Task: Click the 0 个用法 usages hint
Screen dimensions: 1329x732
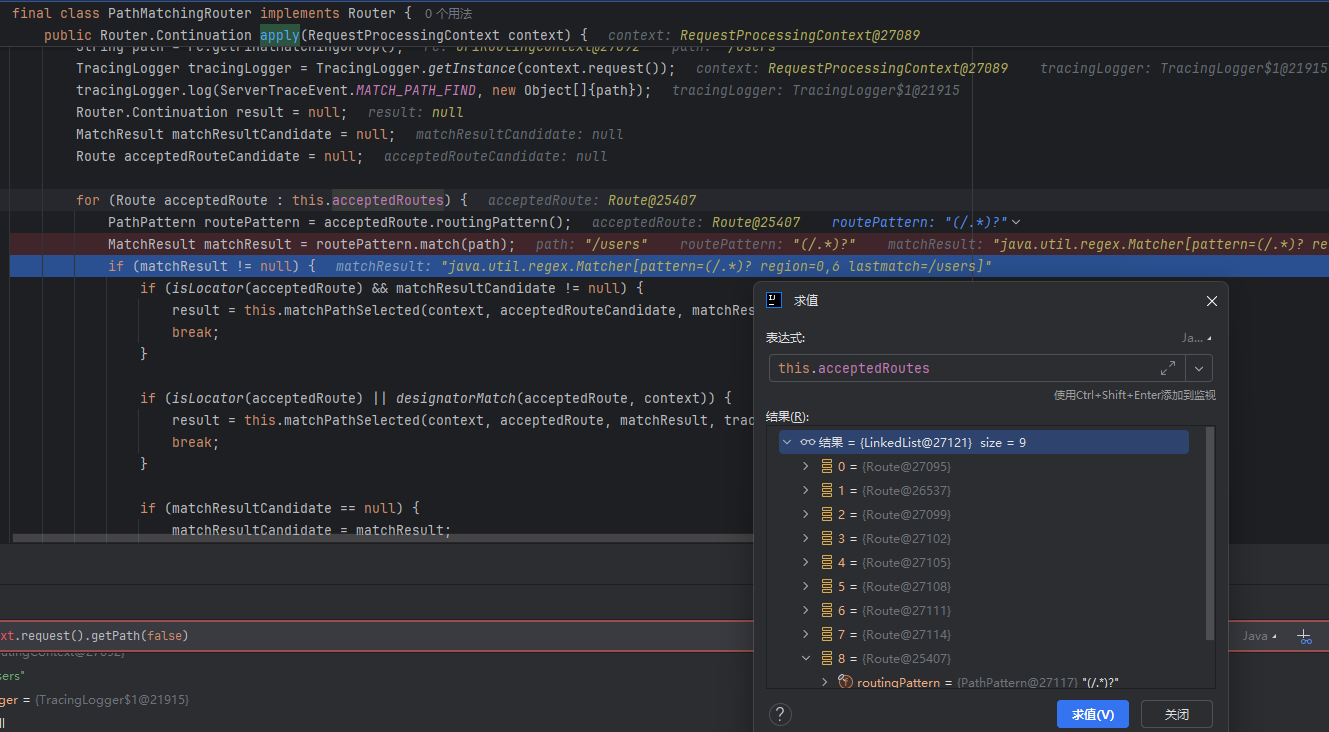Action: tap(448, 14)
